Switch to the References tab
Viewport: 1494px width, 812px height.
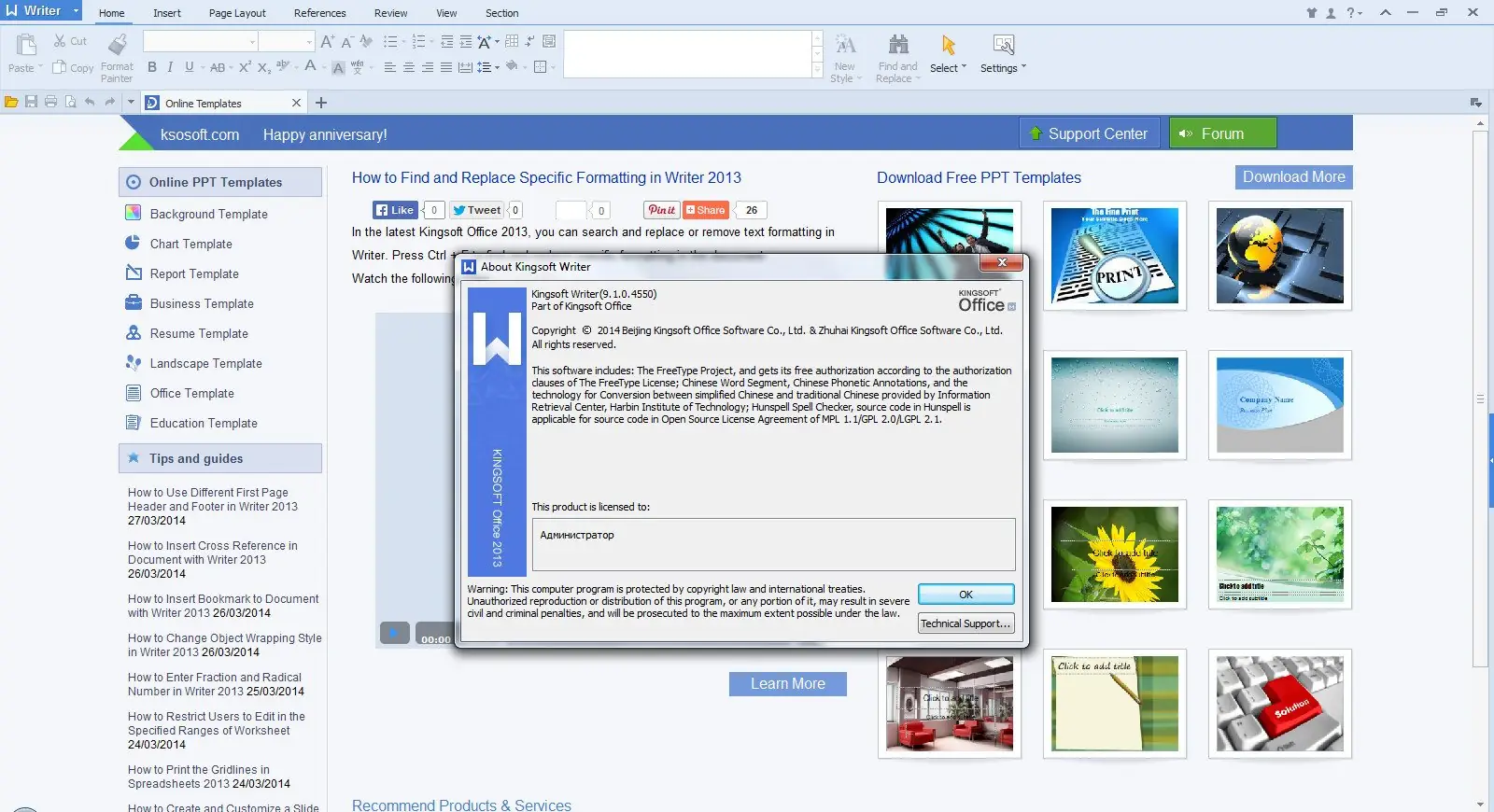tap(320, 13)
